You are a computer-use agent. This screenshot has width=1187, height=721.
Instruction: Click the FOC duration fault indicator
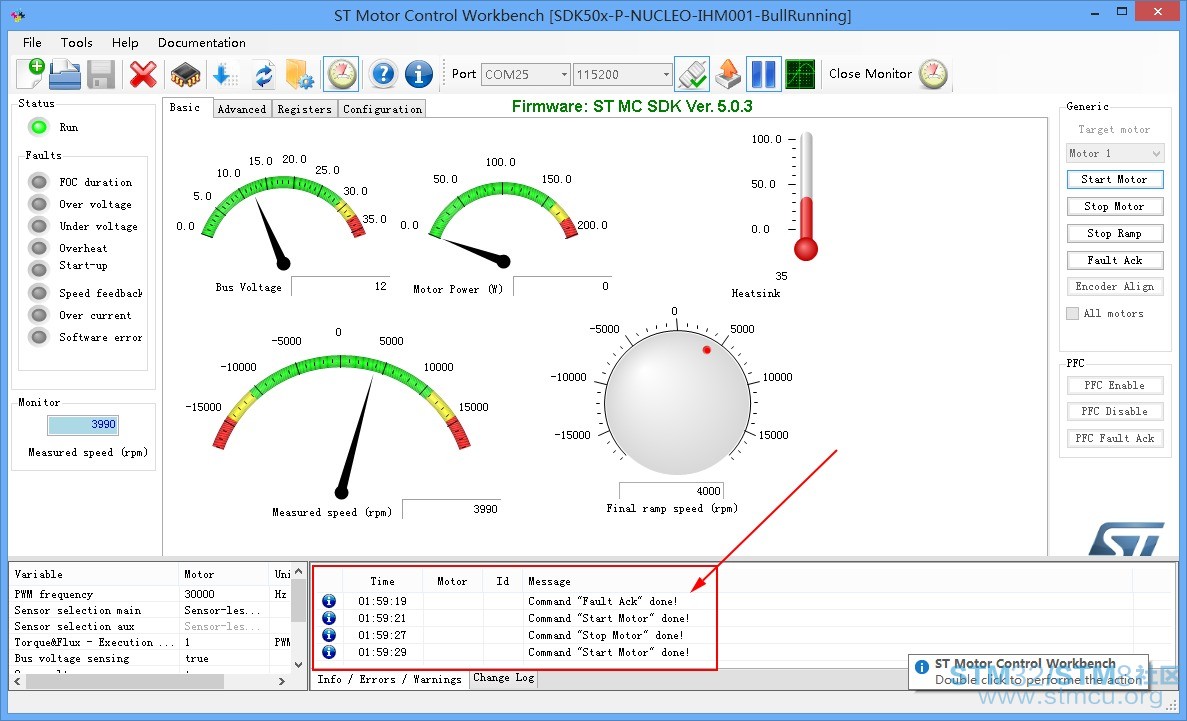(x=39, y=182)
